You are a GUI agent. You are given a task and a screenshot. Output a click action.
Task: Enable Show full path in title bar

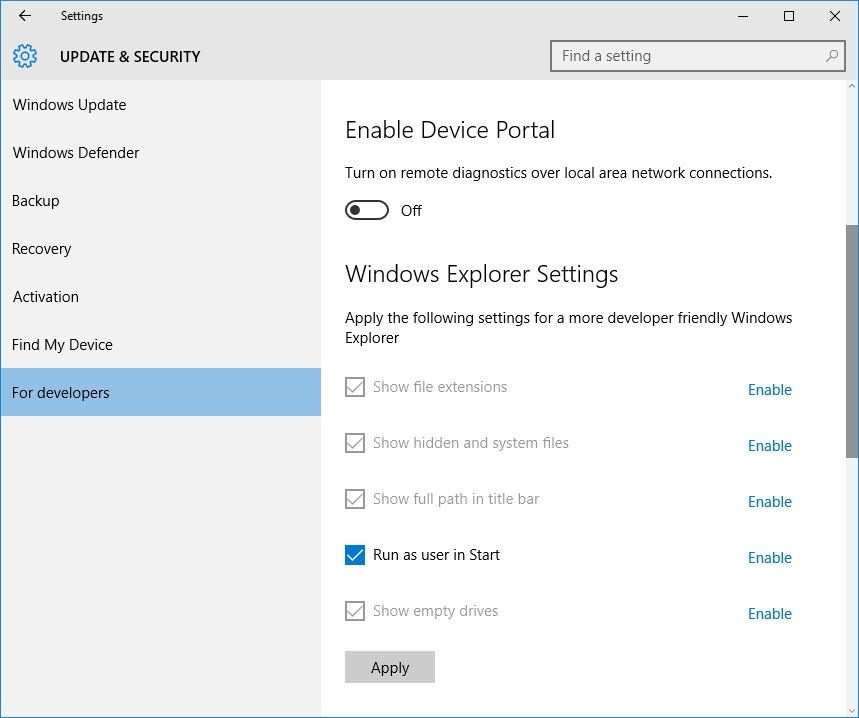(x=768, y=502)
